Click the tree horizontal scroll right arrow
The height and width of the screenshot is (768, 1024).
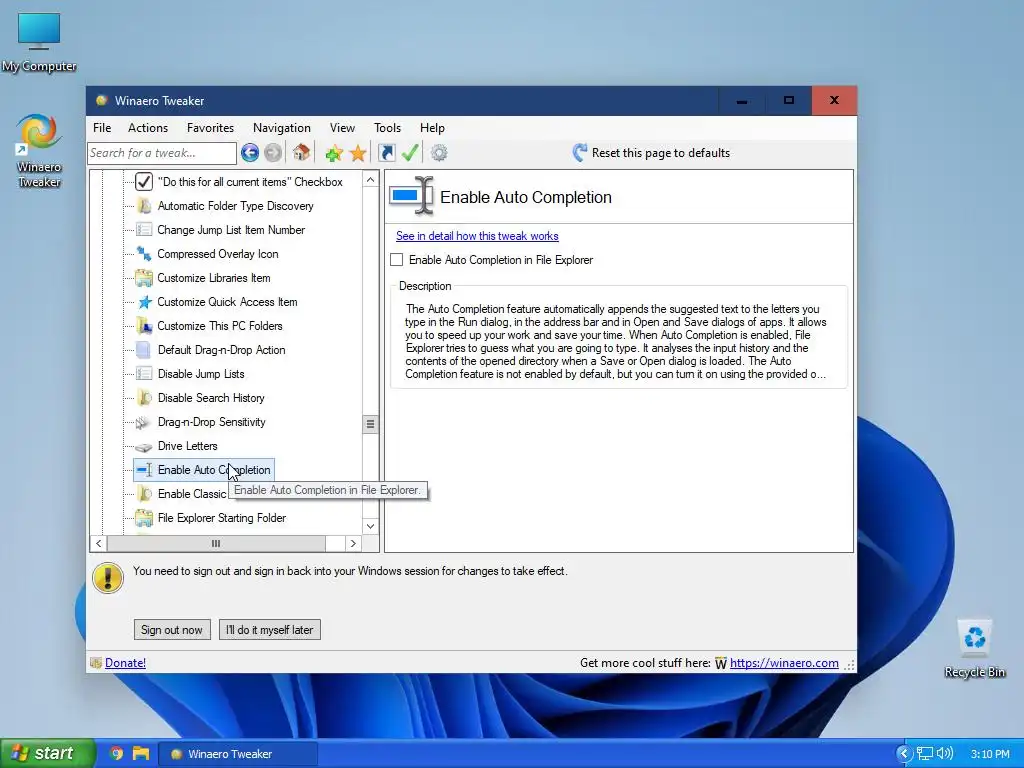click(x=353, y=543)
